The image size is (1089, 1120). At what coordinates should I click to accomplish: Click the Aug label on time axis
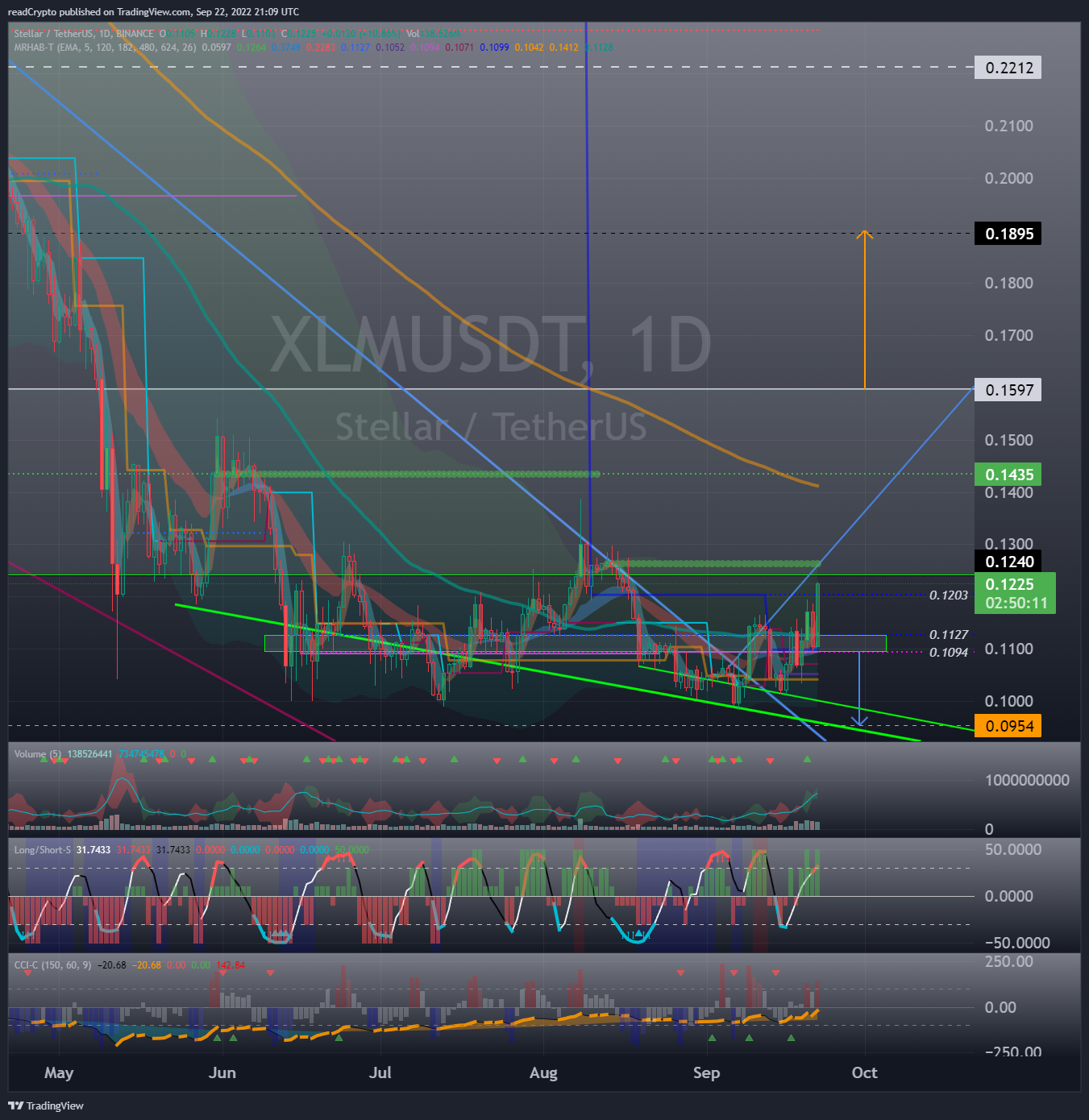[x=543, y=1073]
